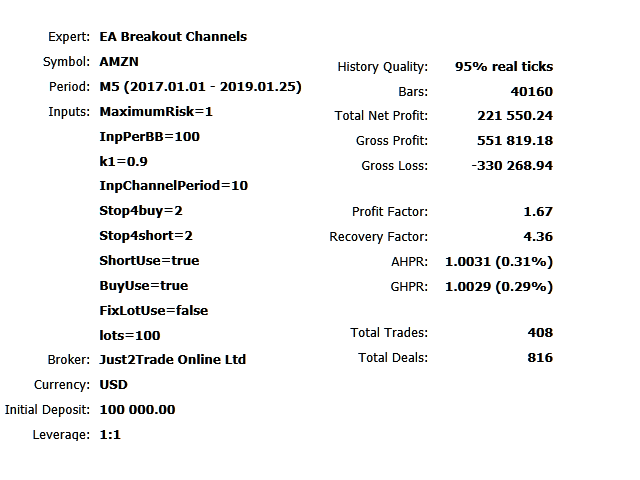Click the FixLotUse=false setting
The image size is (640, 480).
pos(153,311)
